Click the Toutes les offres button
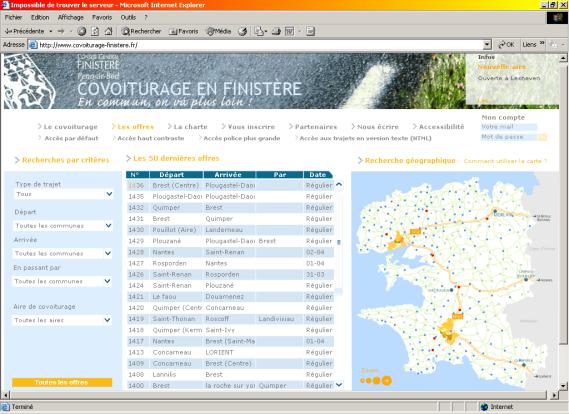Image resolution: width=569 pixels, height=414 pixels. click(x=62, y=382)
